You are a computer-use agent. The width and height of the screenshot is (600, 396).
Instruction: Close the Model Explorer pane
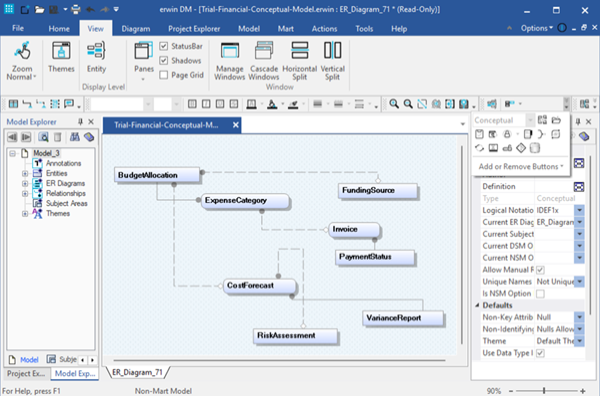point(91,122)
